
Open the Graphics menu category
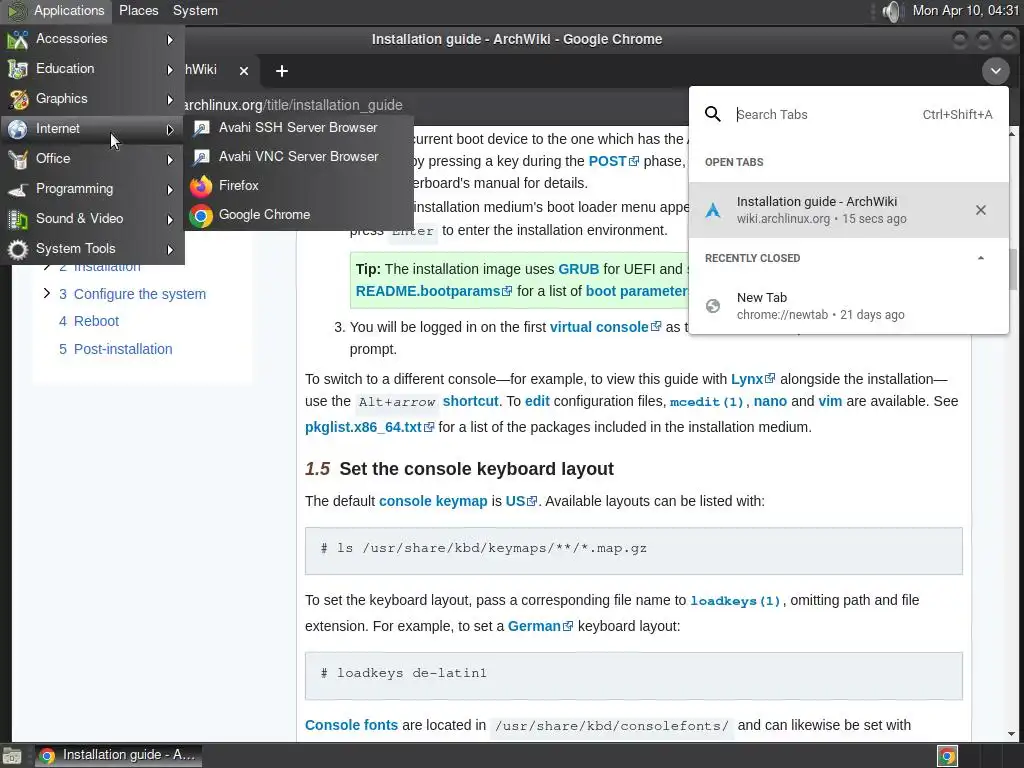point(92,99)
